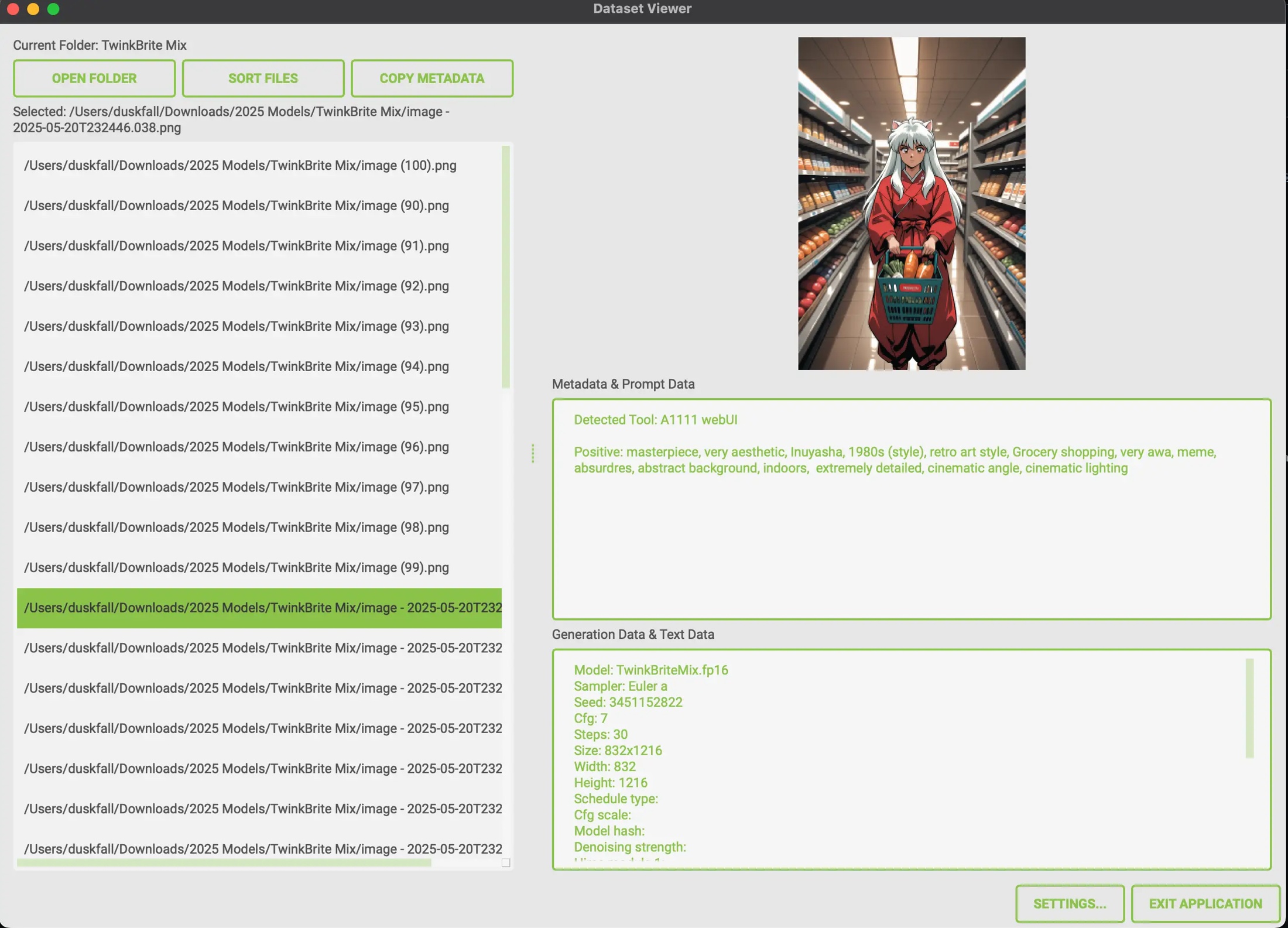Click the Cfg scale: line
1288x928 pixels.
(602, 815)
